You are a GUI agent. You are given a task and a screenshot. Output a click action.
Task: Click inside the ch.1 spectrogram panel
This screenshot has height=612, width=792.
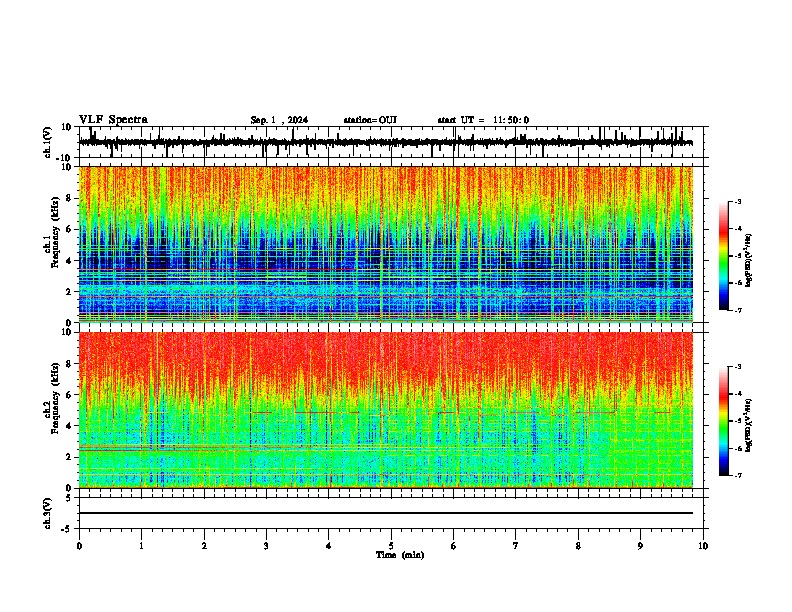[386, 244]
